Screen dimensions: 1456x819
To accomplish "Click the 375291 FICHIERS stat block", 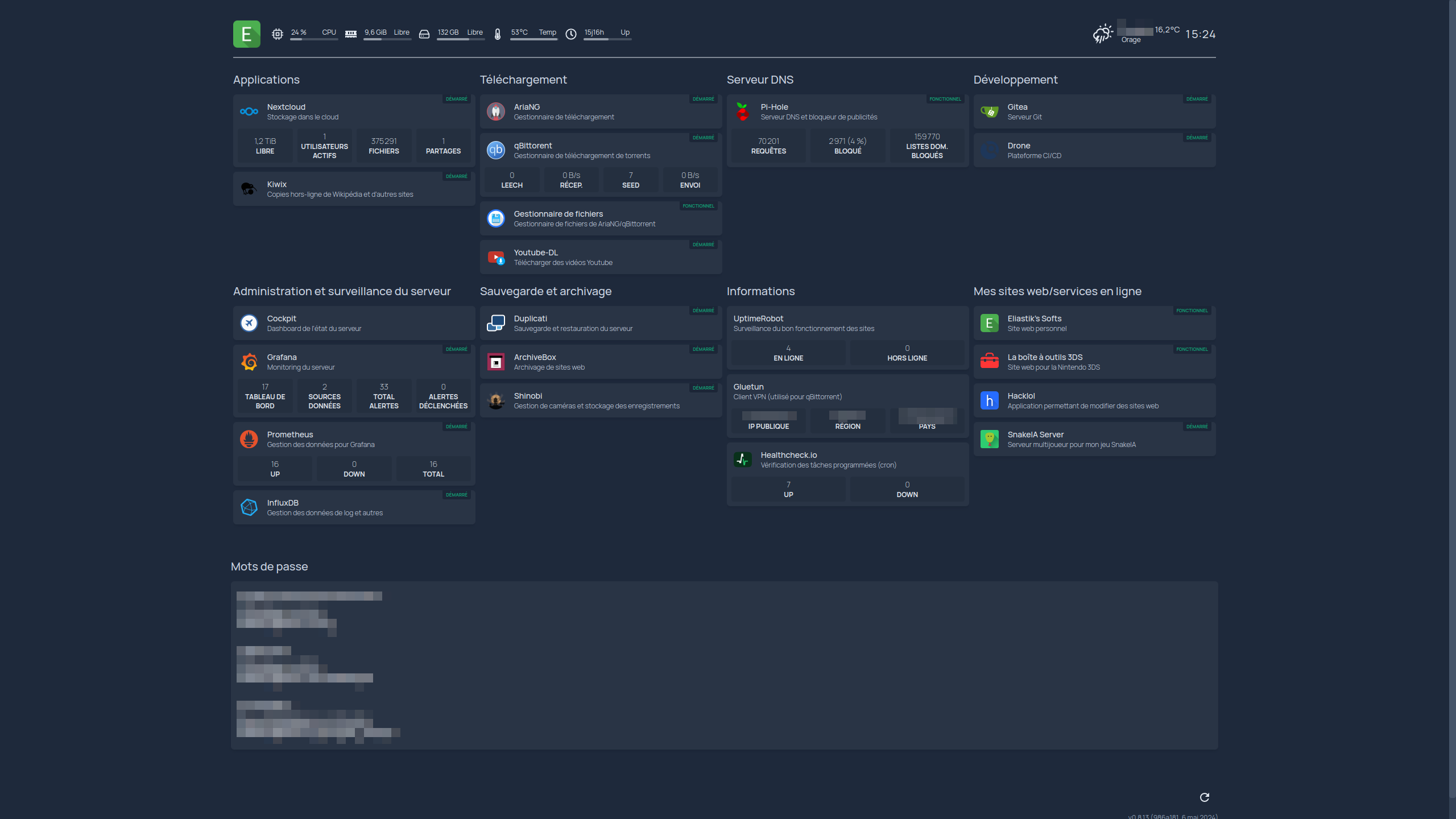I will point(384,146).
